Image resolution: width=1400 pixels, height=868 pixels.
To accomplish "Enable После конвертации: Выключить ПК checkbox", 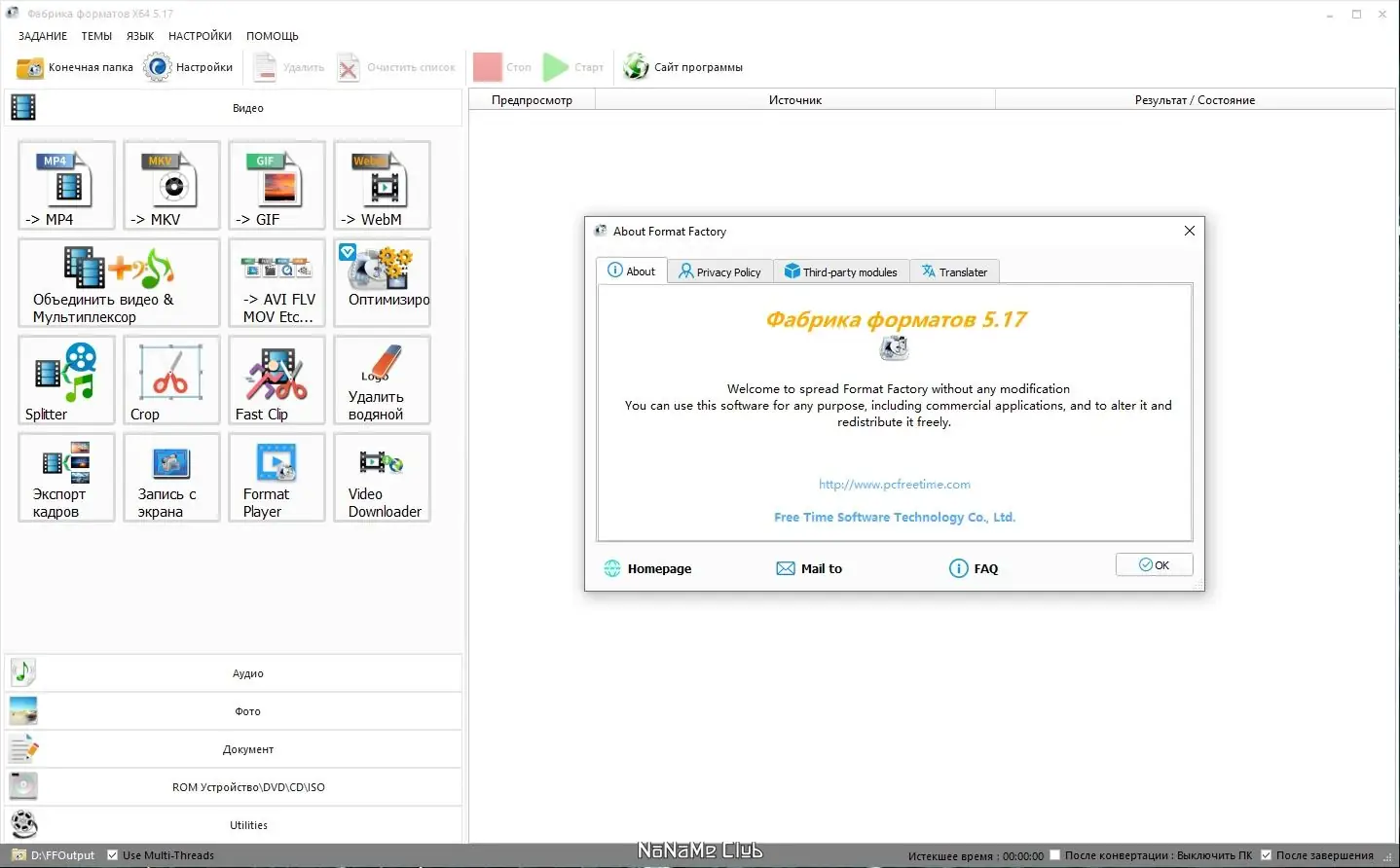I will 1054,855.
